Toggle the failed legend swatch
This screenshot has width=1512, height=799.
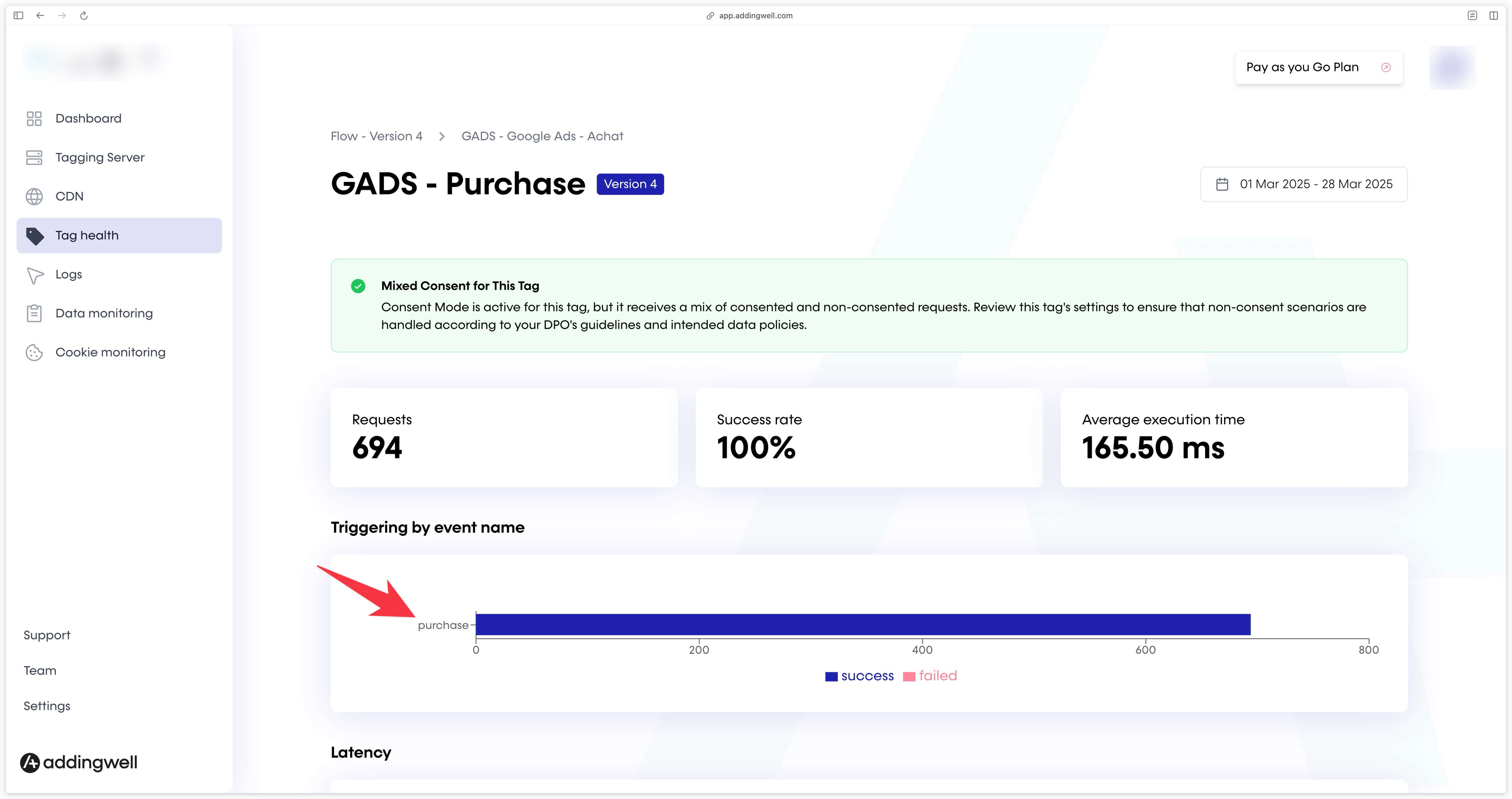909,676
